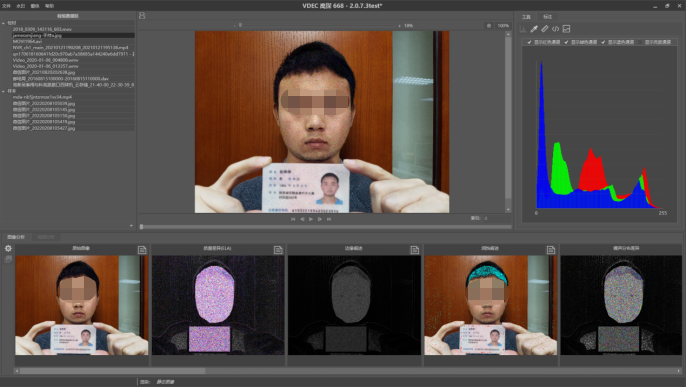
Task: Select the greyed-out video analysis tab
Action: [x=46, y=237]
